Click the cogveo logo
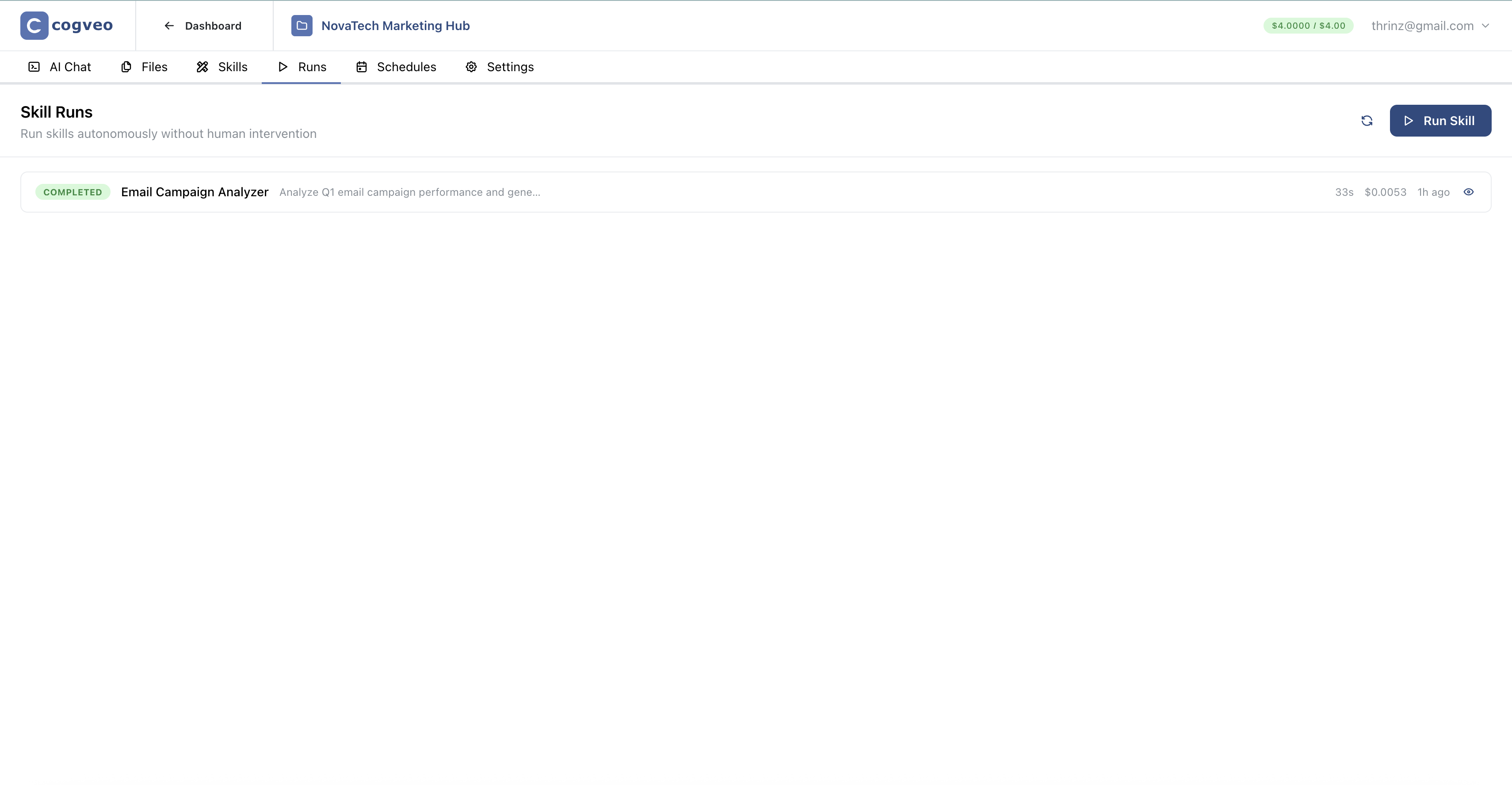 [x=66, y=25]
